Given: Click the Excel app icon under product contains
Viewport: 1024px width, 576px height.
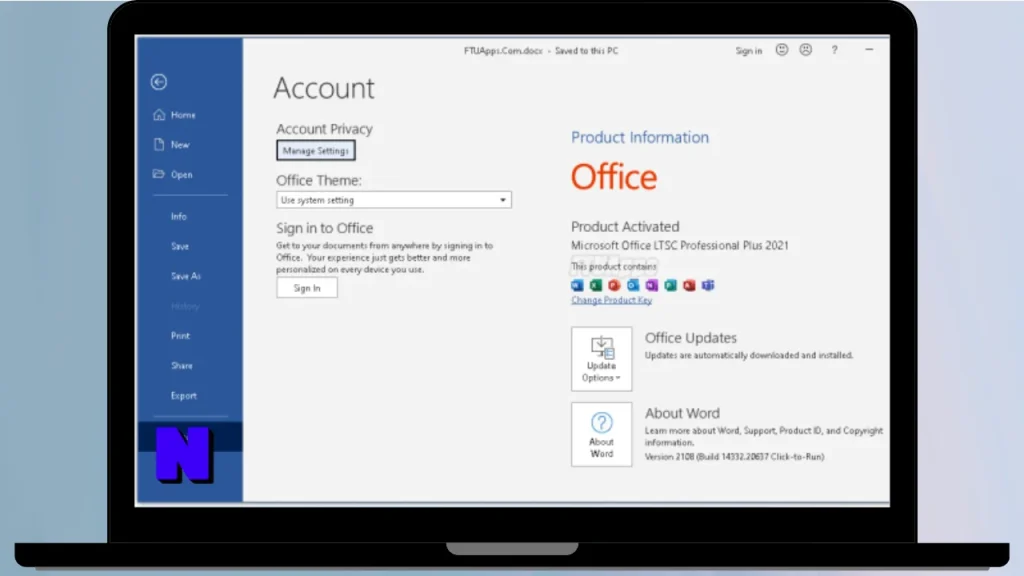Looking at the screenshot, I should [596, 285].
